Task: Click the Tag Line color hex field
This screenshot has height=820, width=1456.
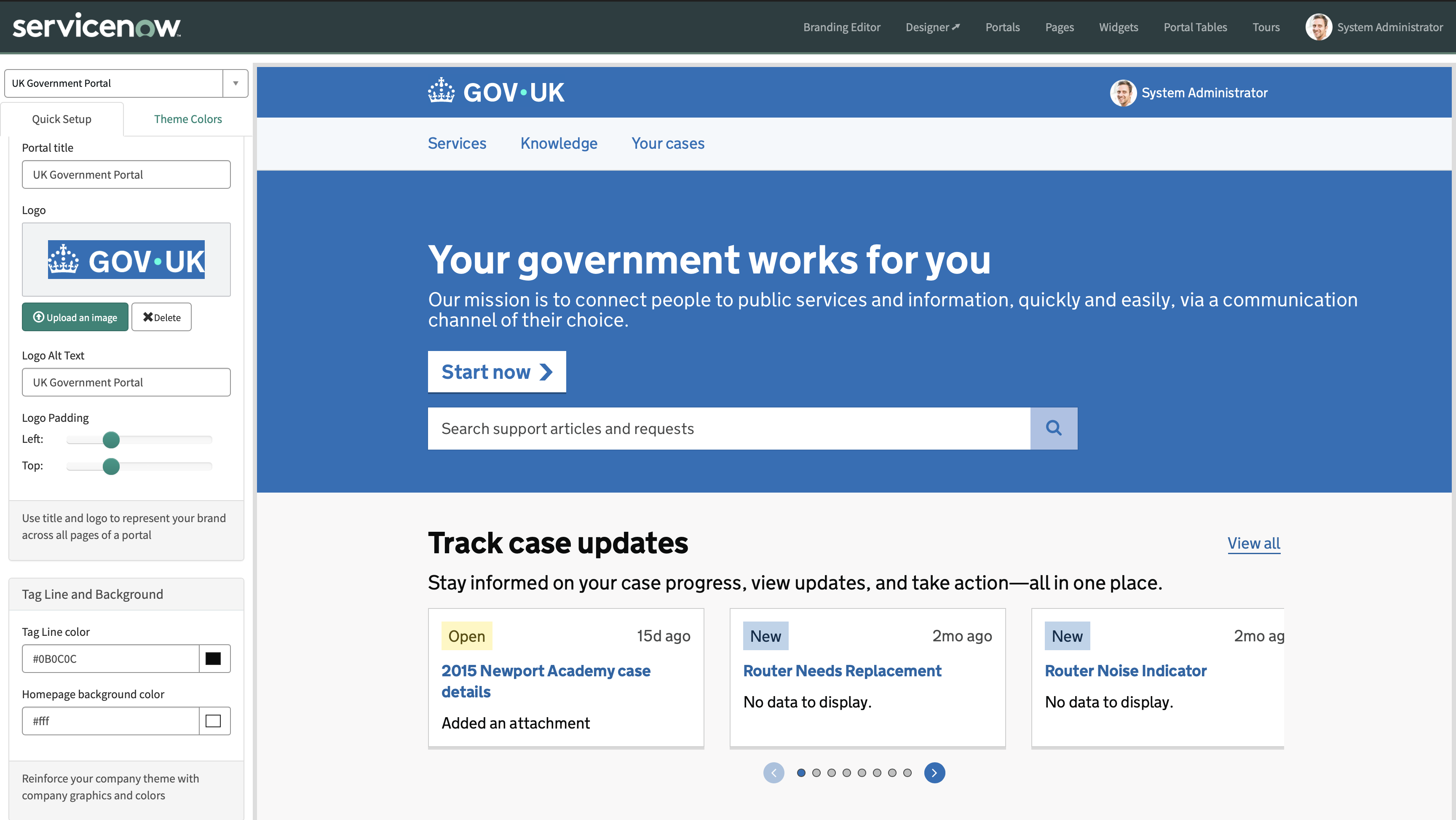Action: click(111, 659)
